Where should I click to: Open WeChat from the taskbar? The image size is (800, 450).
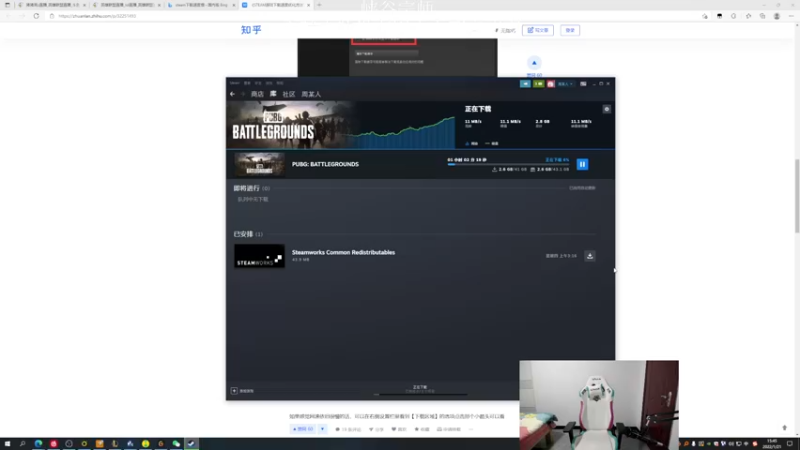(176, 444)
